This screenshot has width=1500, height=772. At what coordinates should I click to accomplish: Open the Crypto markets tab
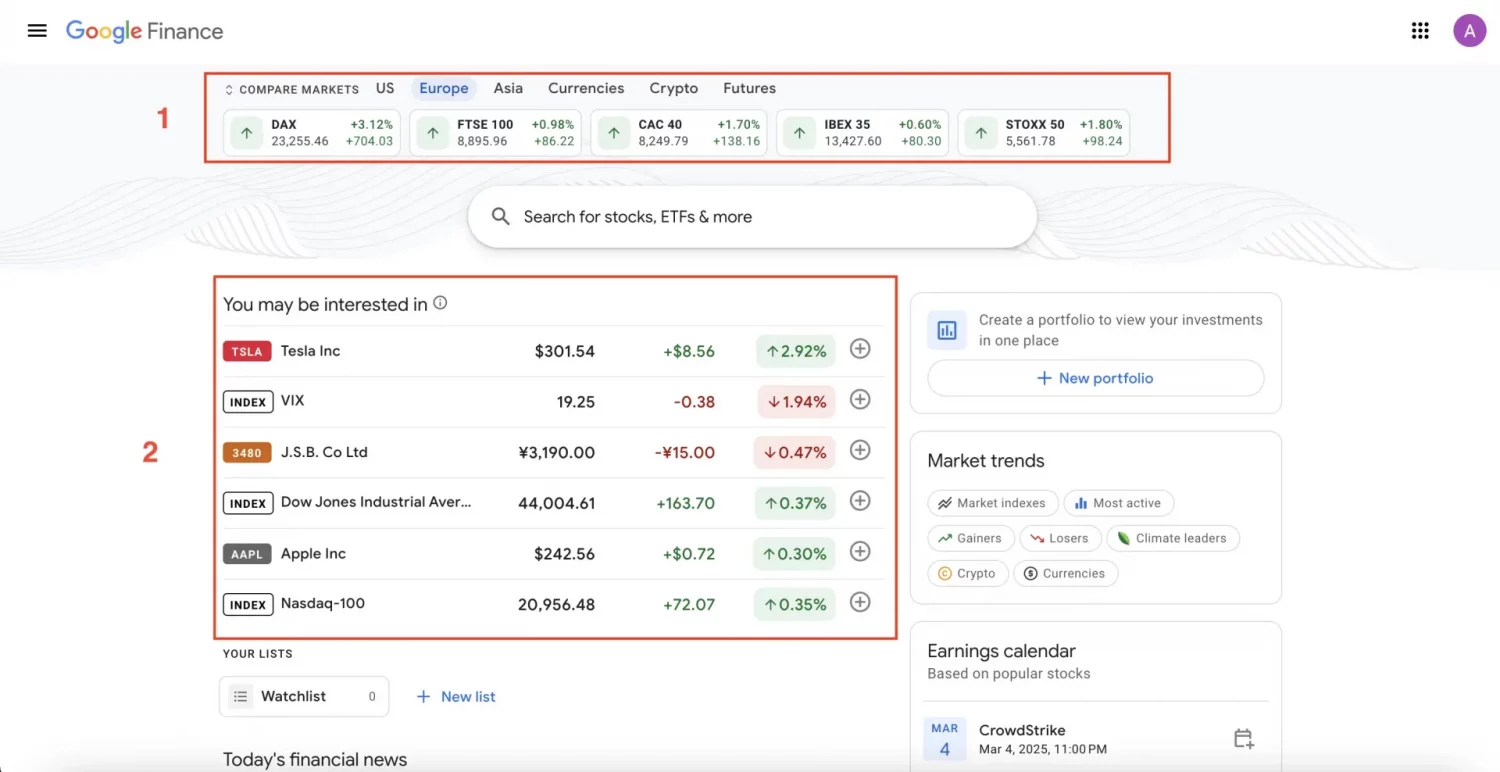(674, 88)
